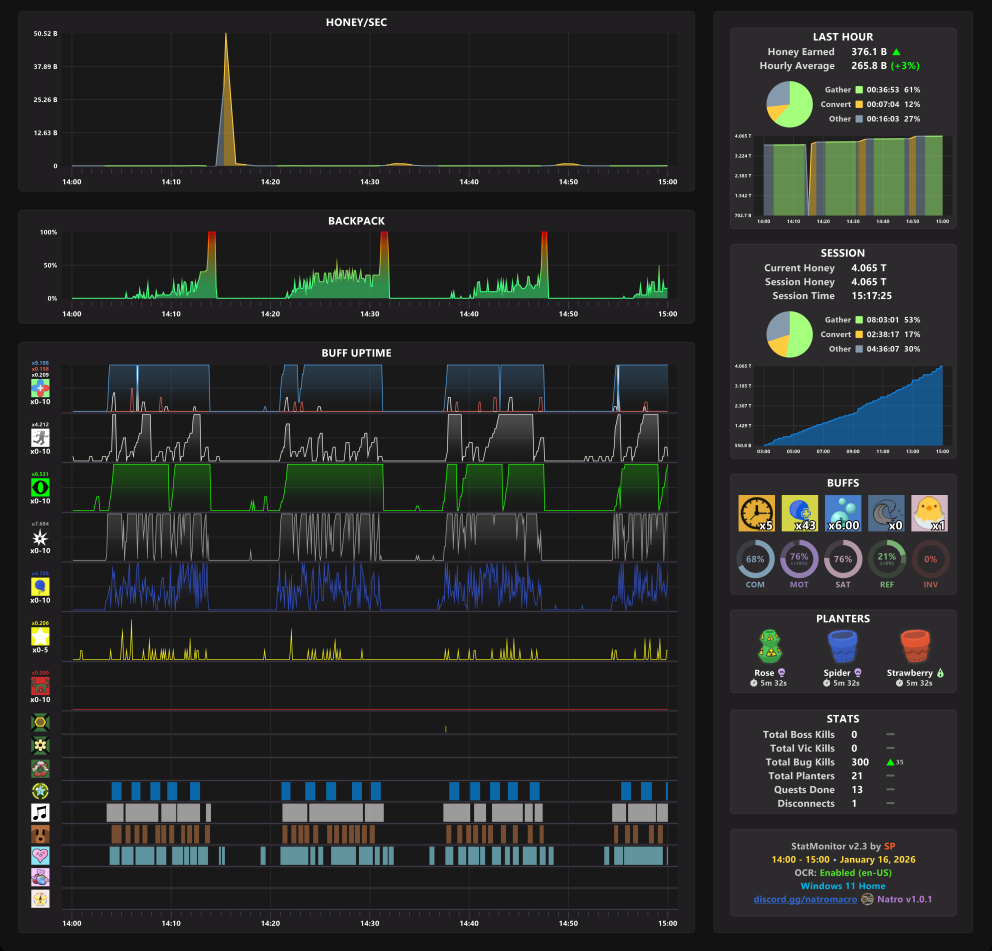
Task: Click the Haste running-figure buff icon
Action: pos(40,438)
